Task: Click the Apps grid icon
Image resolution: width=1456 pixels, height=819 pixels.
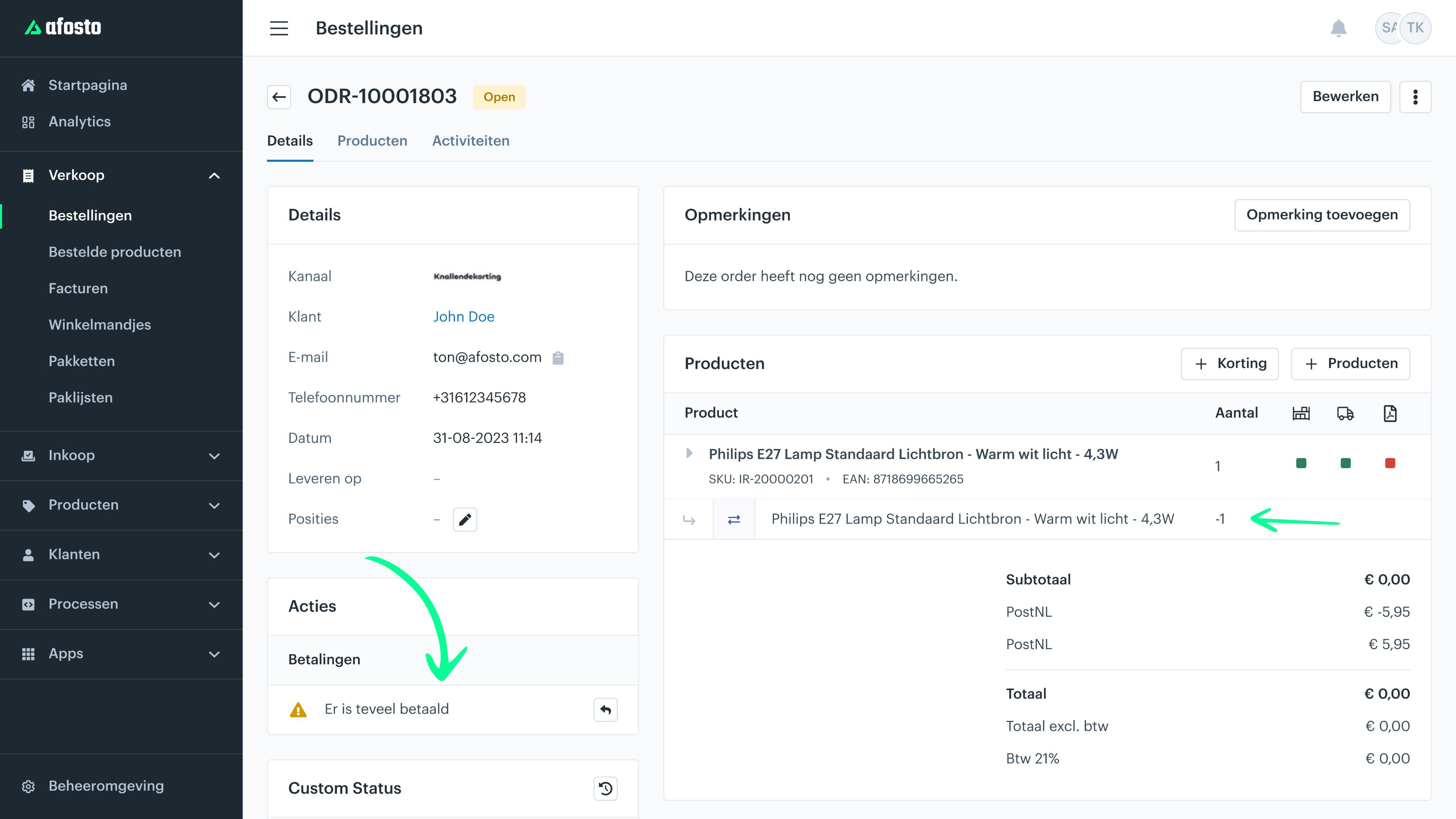Action: point(28,654)
